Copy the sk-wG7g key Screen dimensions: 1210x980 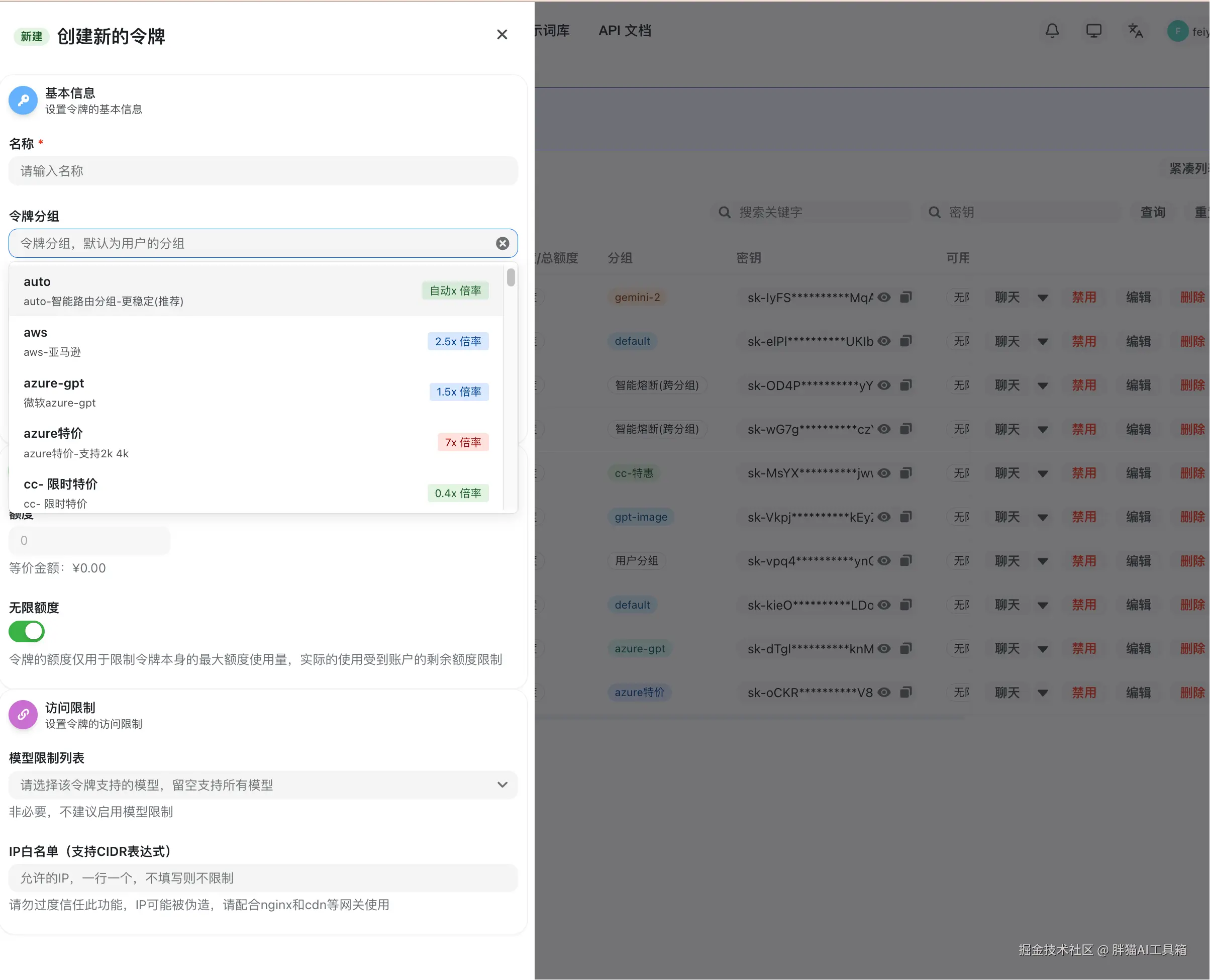click(906, 429)
